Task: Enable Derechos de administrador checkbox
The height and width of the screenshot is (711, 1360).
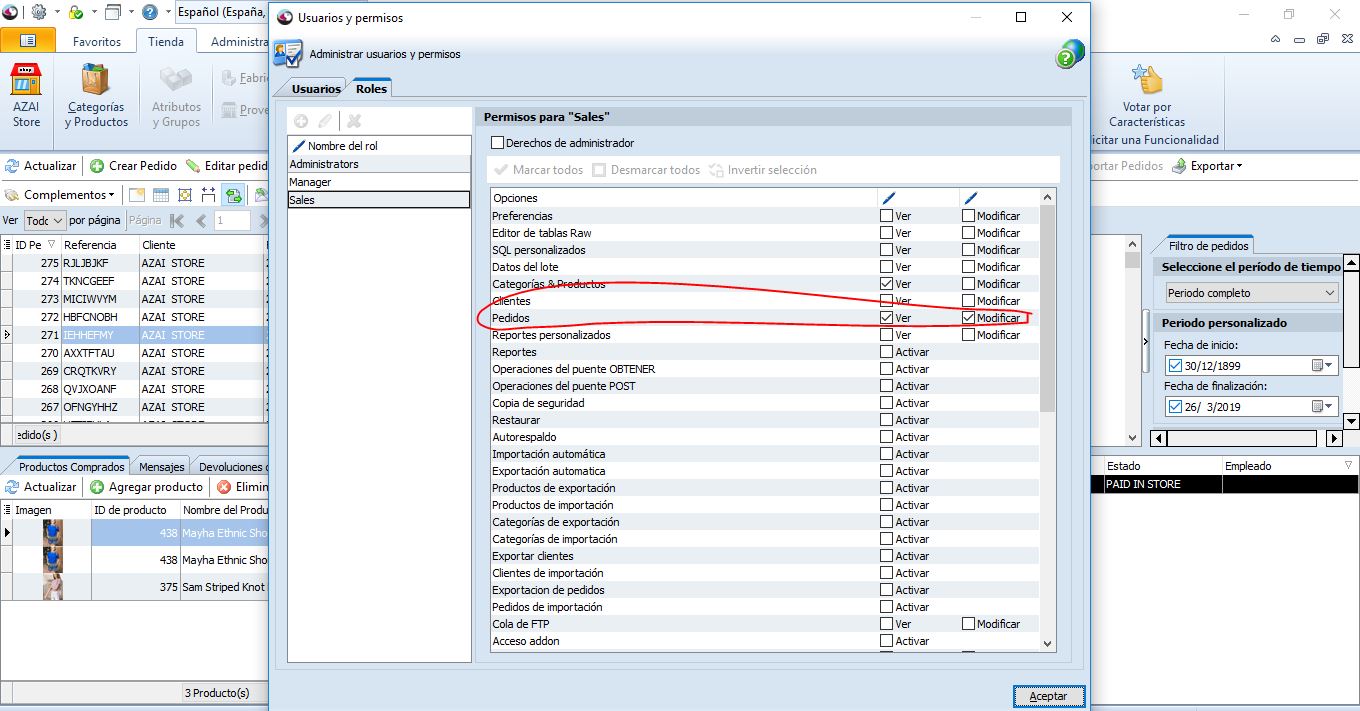Action: (x=498, y=143)
